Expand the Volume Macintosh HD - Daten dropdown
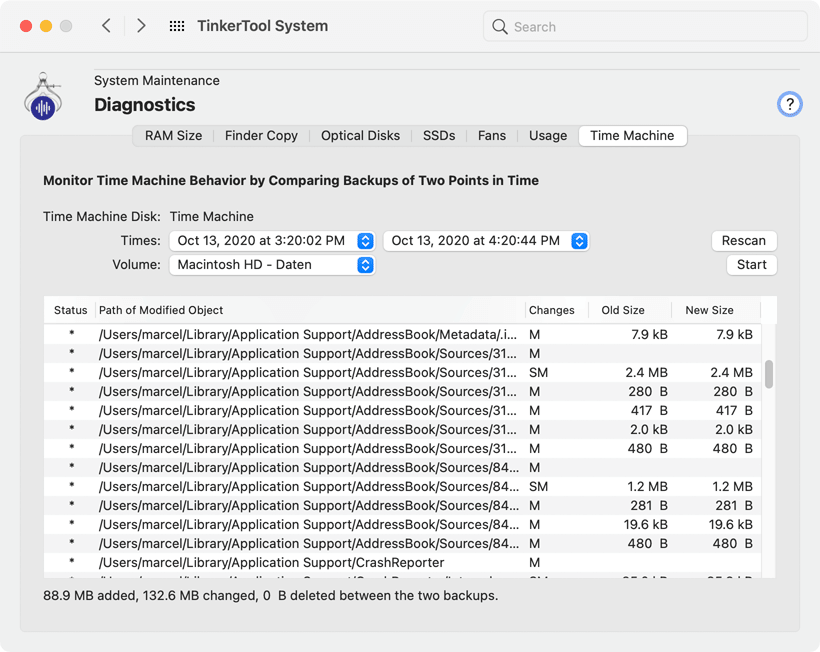820x652 pixels. click(271, 265)
